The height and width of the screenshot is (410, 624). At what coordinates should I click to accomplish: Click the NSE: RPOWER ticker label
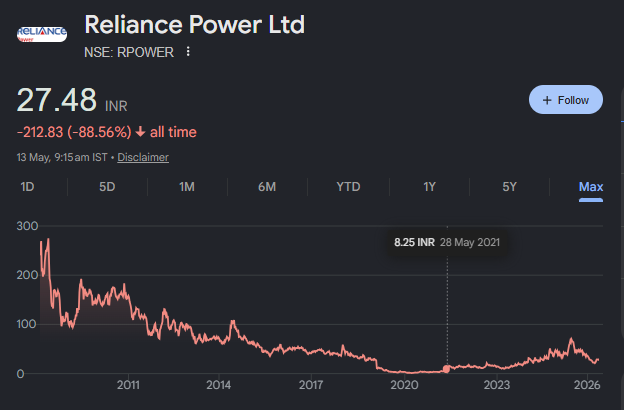(x=129, y=52)
